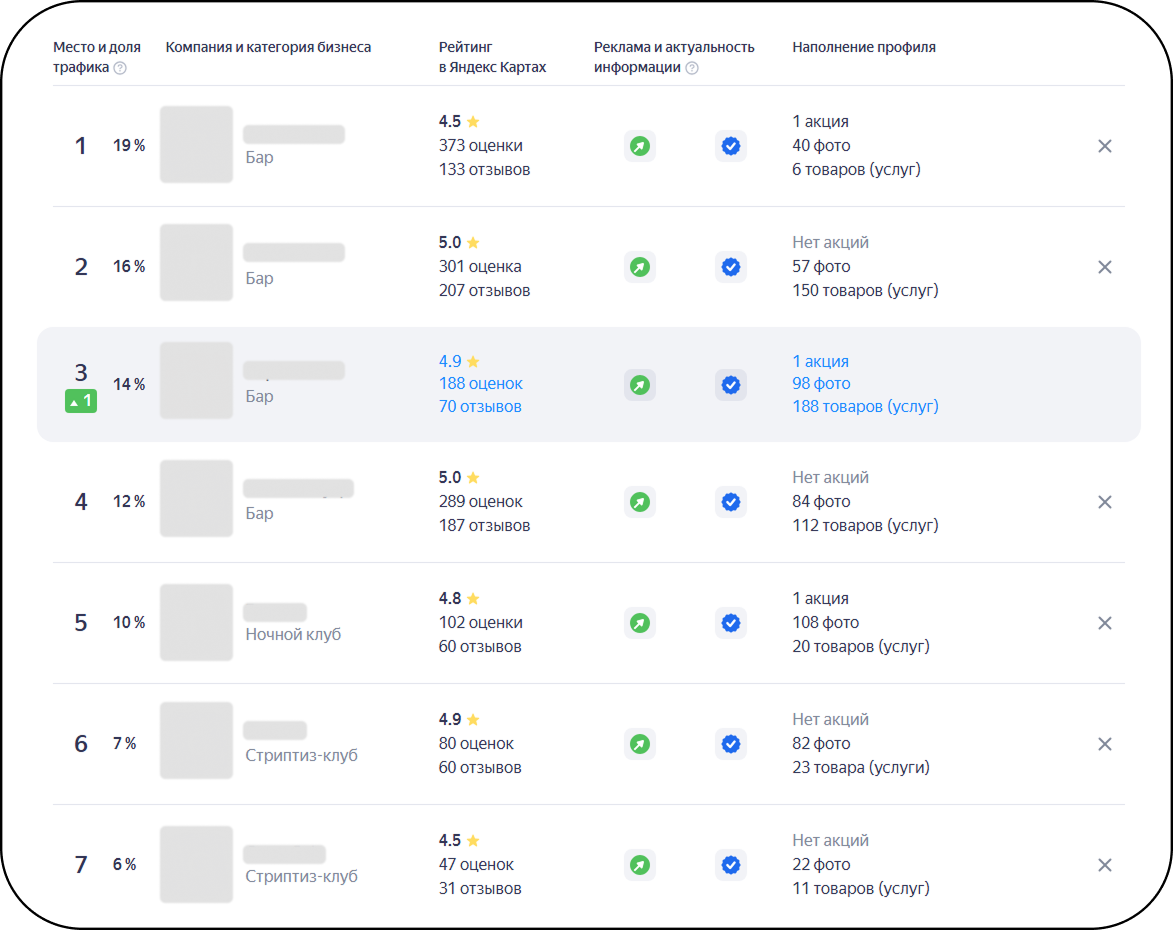Open the '188 оценок' link
The image size is (1173, 930).
(x=480, y=384)
